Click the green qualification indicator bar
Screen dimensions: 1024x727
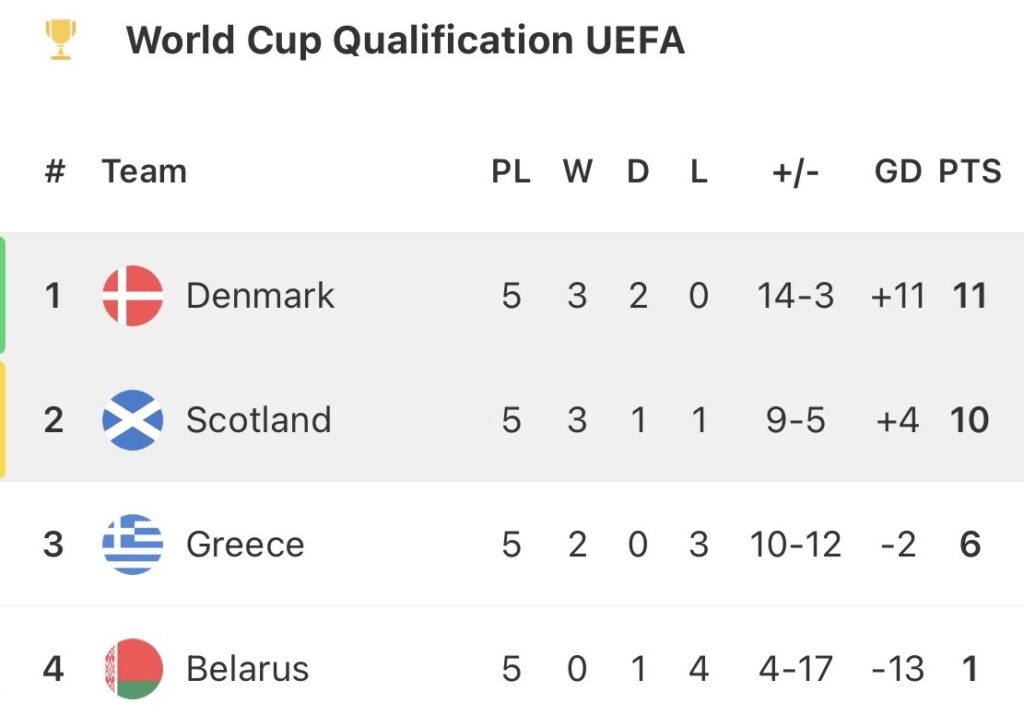point(3,295)
